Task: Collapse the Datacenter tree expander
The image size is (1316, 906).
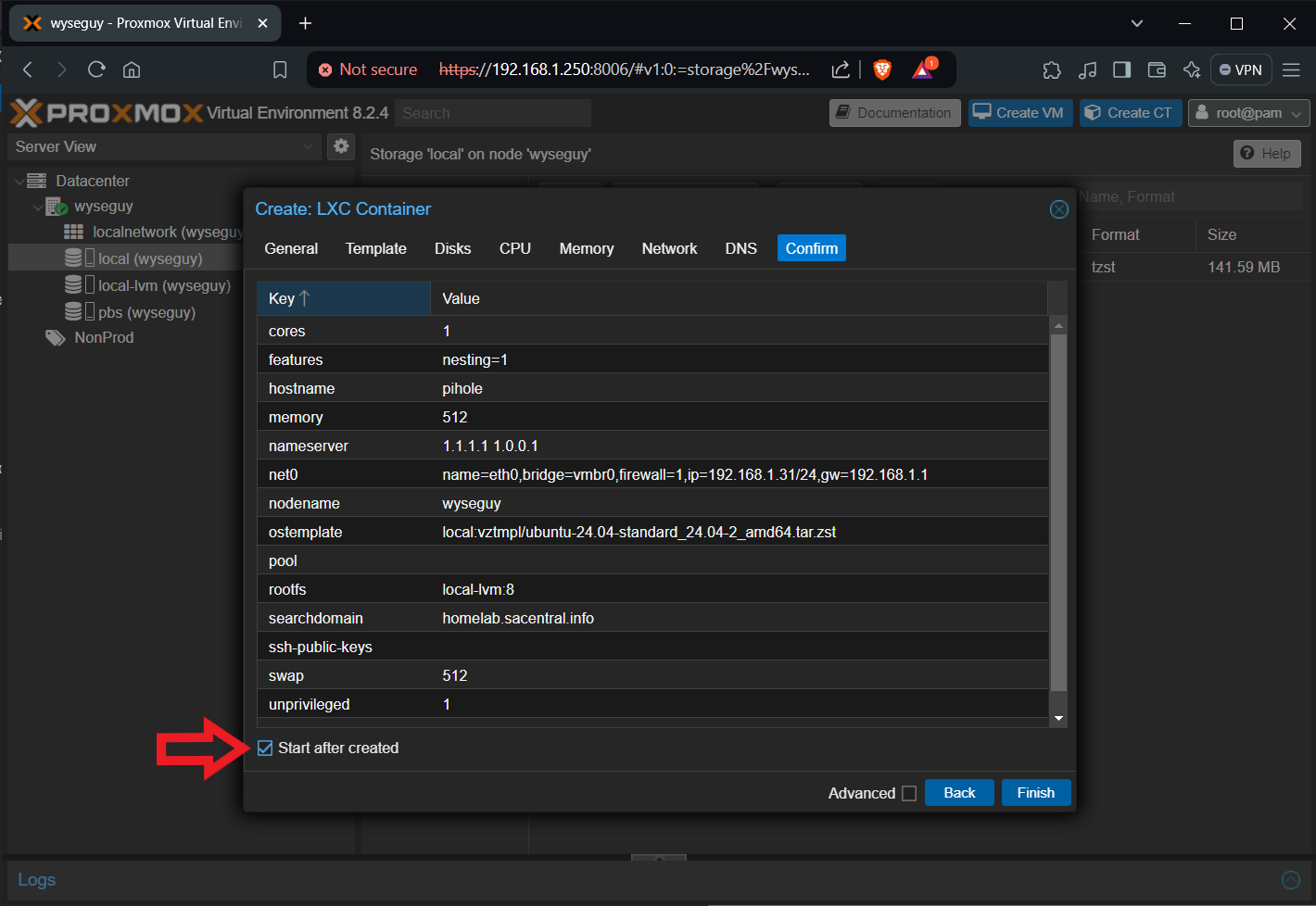Action: tap(19, 181)
